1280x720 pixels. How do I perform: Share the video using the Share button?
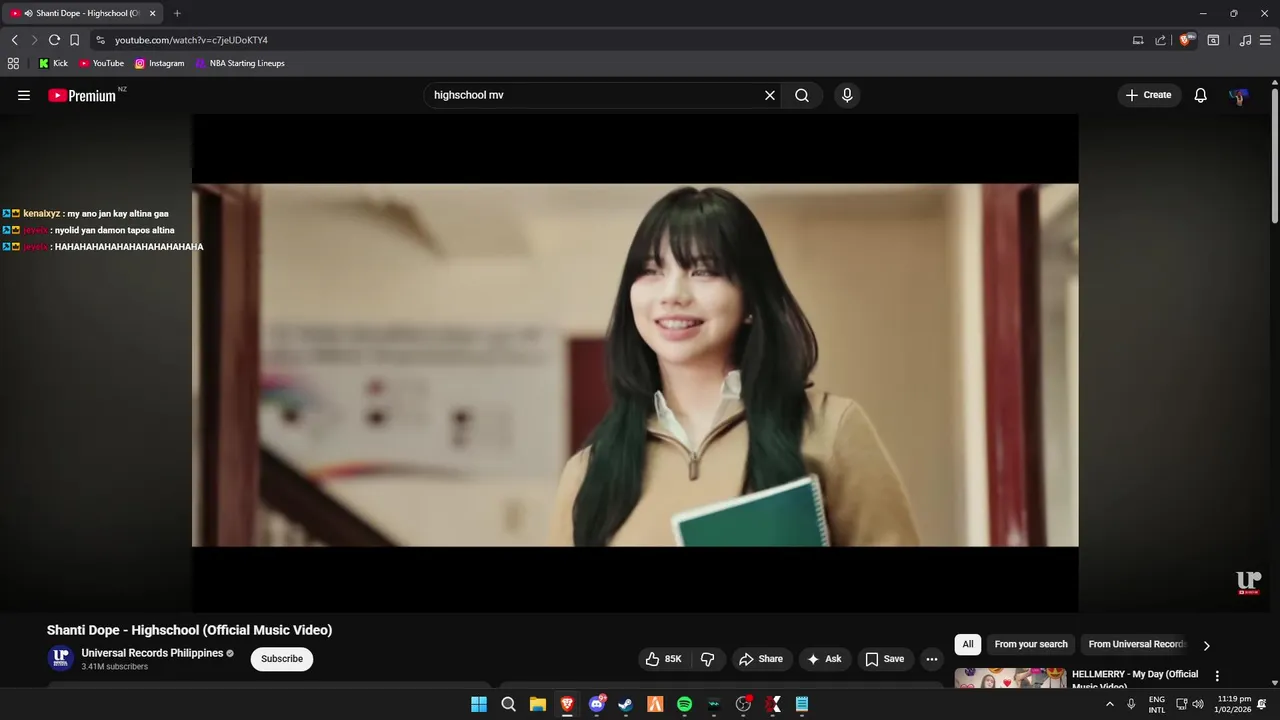[x=761, y=659]
